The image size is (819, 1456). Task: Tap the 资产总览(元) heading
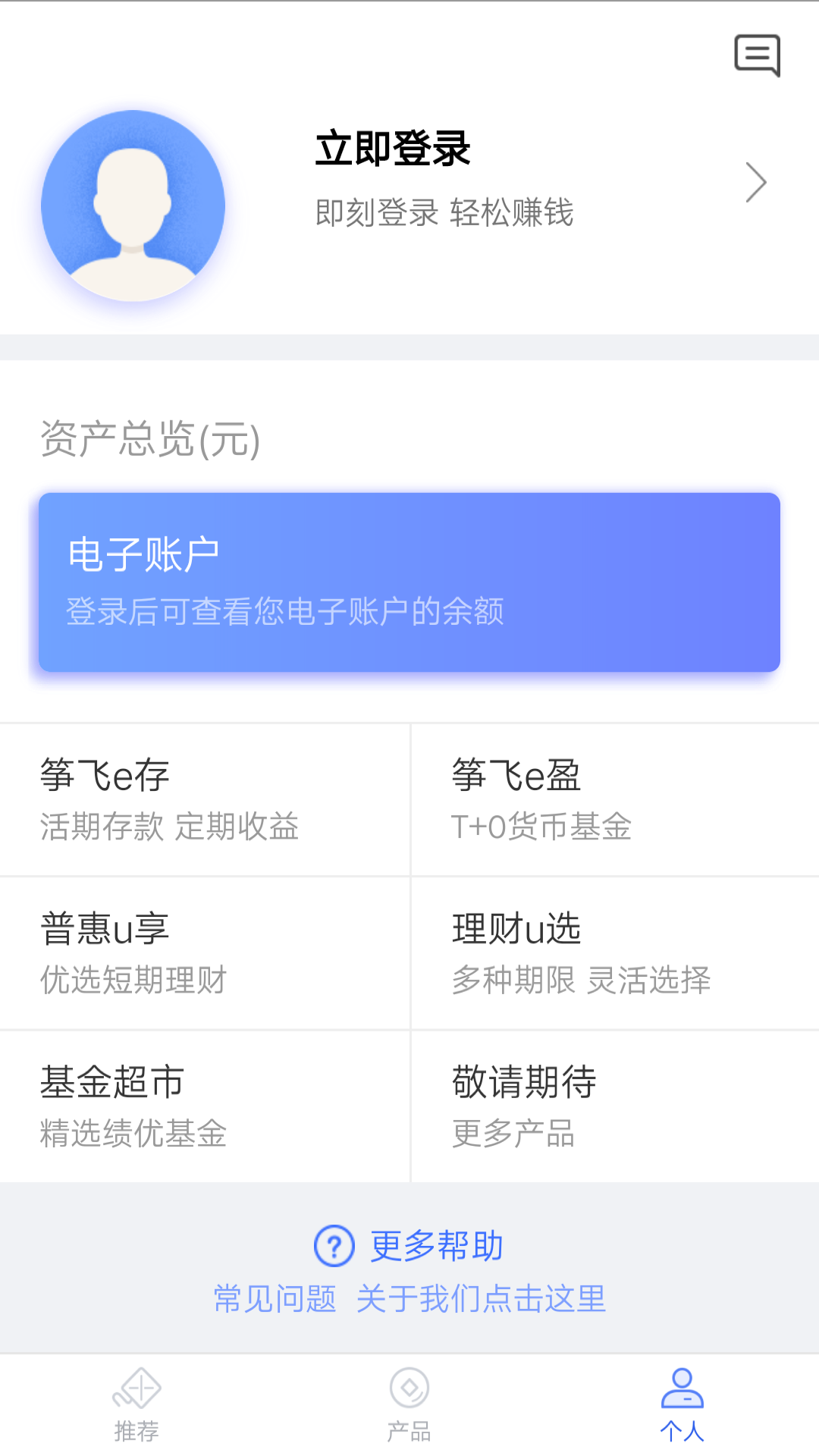(x=150, y=439)
